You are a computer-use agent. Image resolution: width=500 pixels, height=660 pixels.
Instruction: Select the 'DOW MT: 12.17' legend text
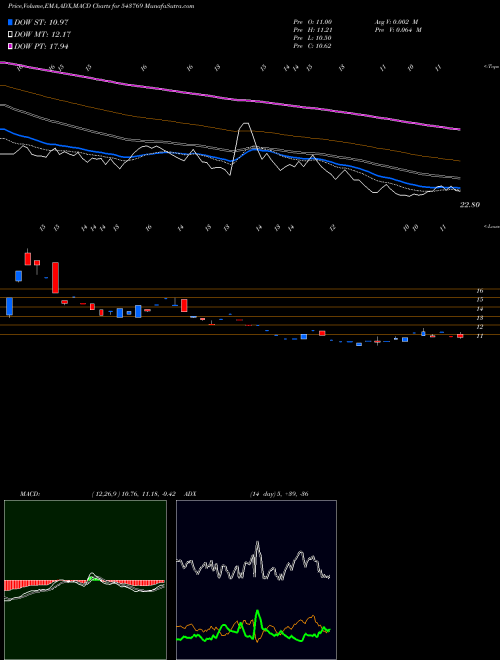[x=41, y=35]
